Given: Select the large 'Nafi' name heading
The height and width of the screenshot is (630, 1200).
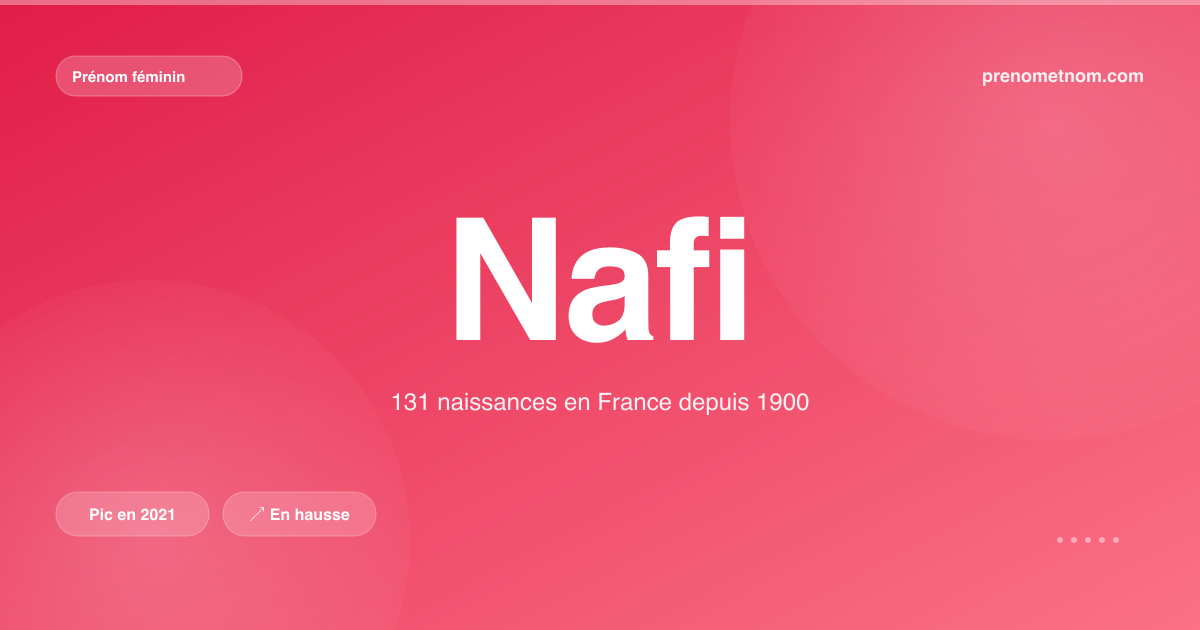Looking at the screenshot, I should coord(600,278).
